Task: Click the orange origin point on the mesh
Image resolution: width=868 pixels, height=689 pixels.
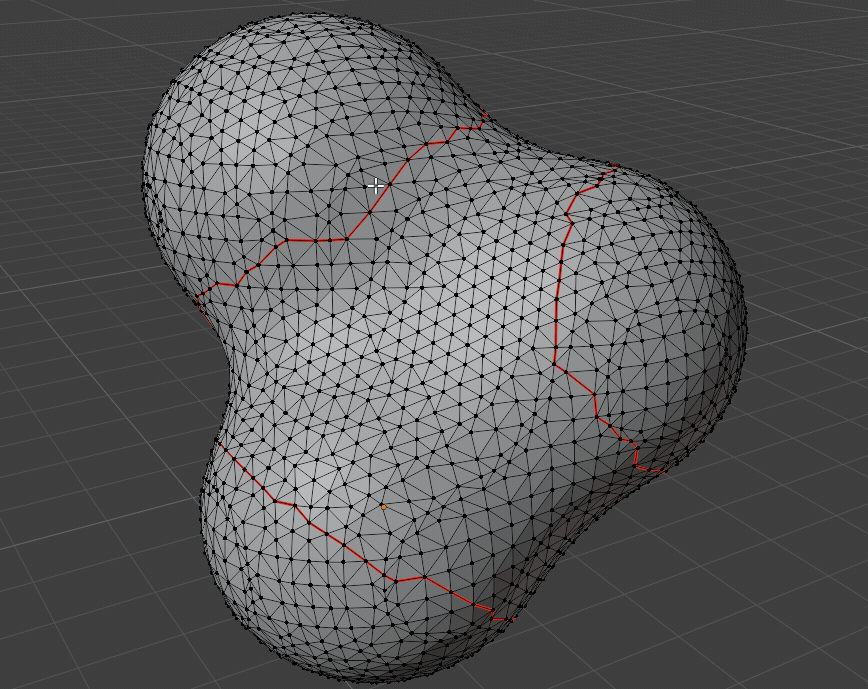Action: [x=384, y=507]
